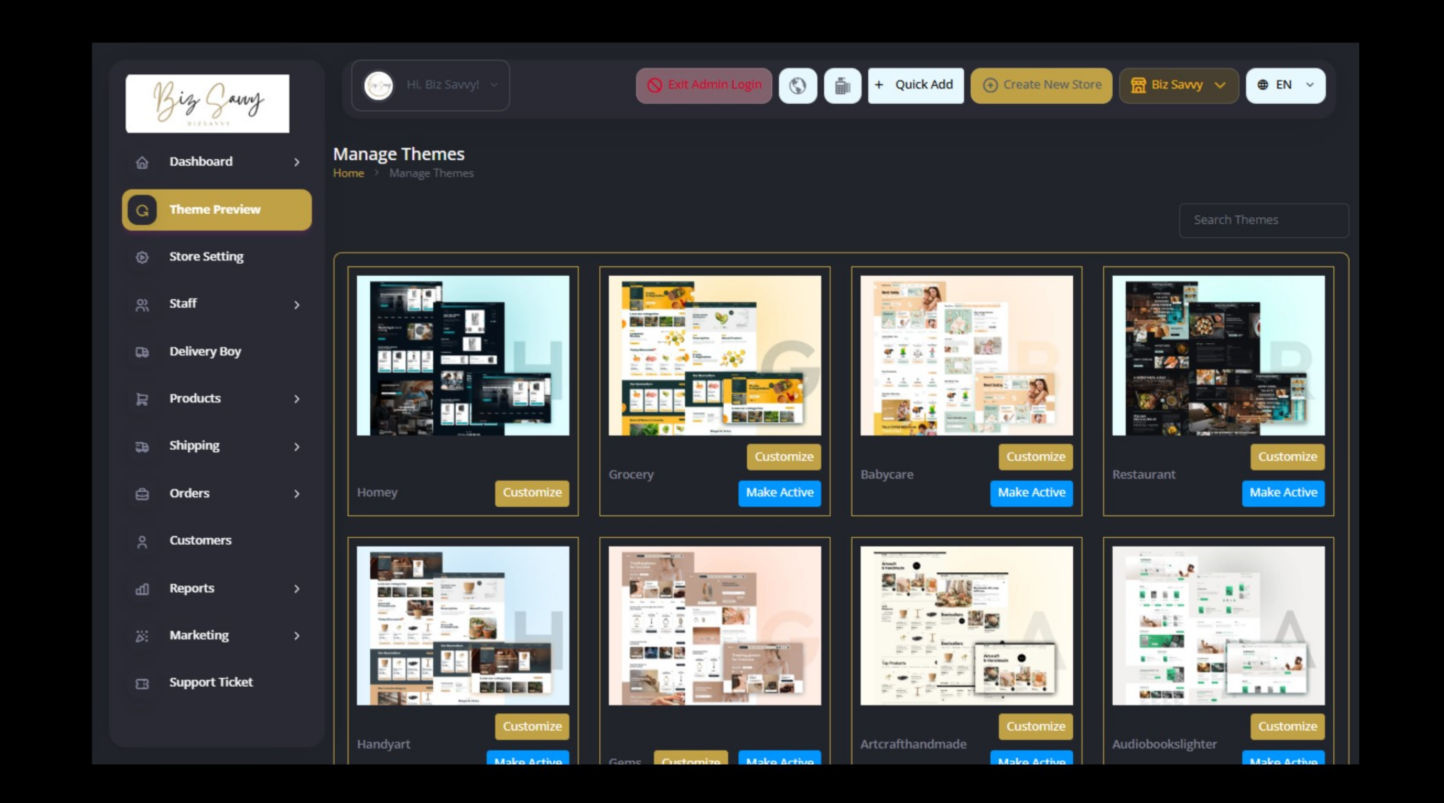This screenshot has height=803, width=1444.
Task: Click the Support Ticket icon in sidebar
Action: point(142,683)
